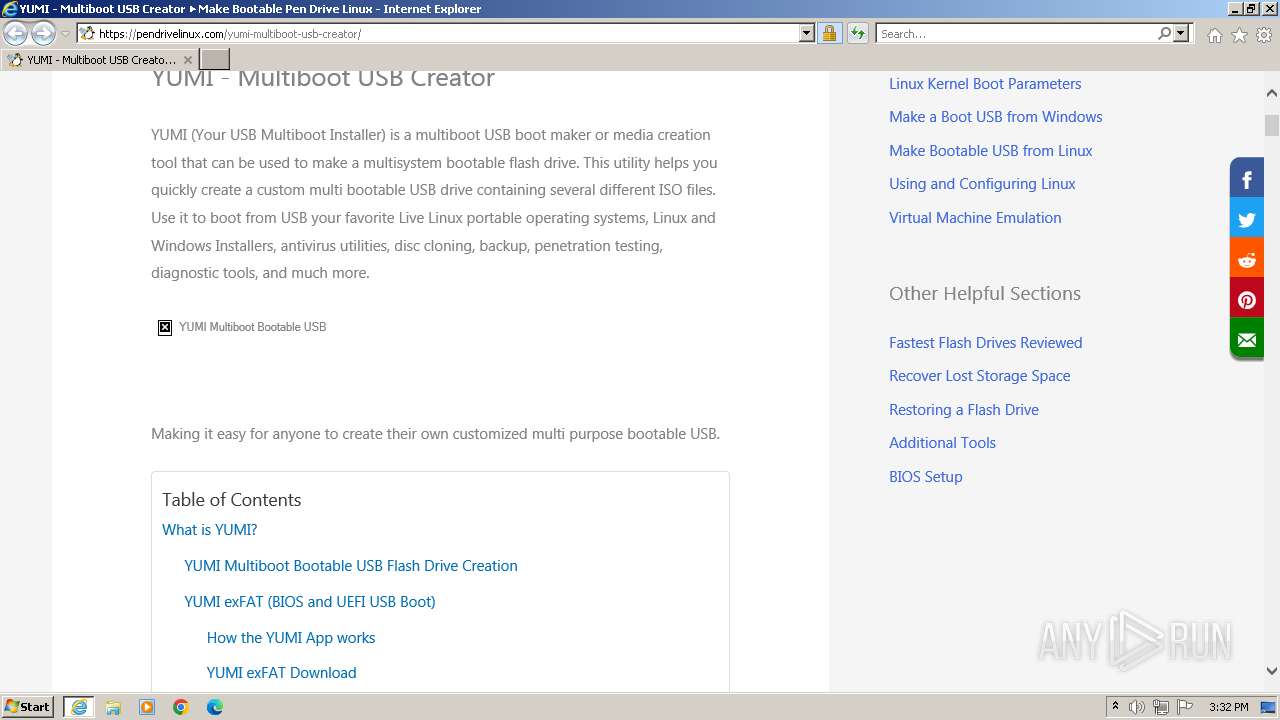The width and height of the screenshot is (1280, 720).
Task: Click the security lock icon
Action: click(x=829, y=34)
